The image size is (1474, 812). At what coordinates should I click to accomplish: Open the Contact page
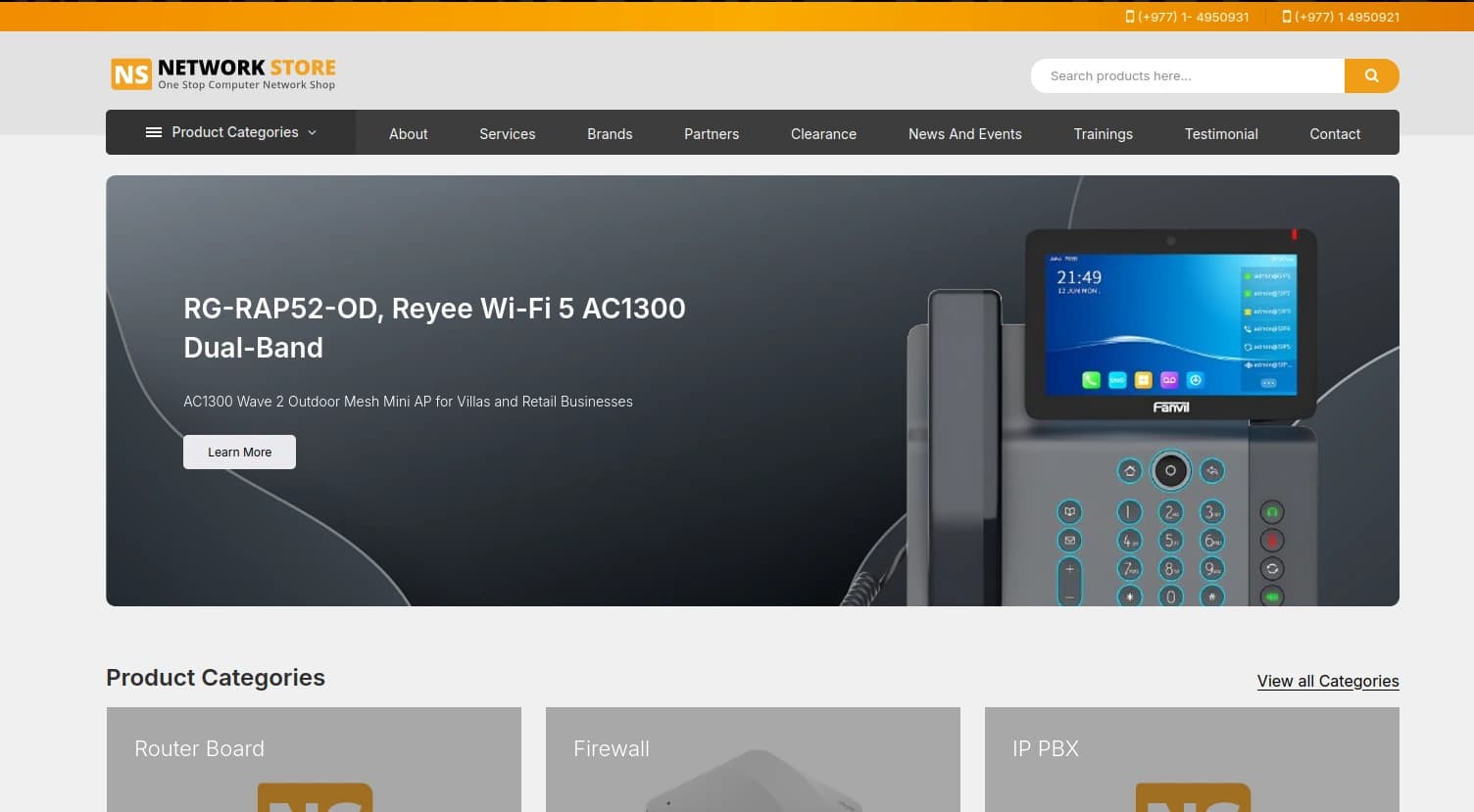tap(1335, 134)
